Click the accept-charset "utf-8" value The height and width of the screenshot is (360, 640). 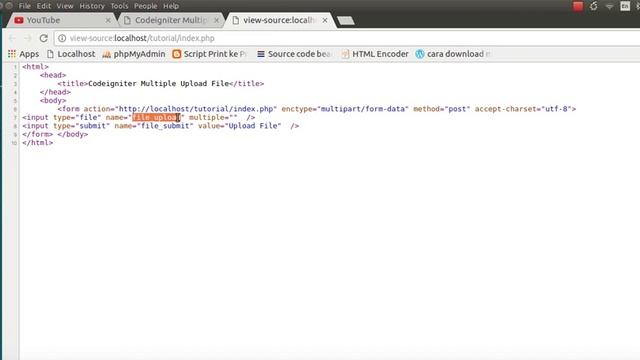tap(556, 109)
